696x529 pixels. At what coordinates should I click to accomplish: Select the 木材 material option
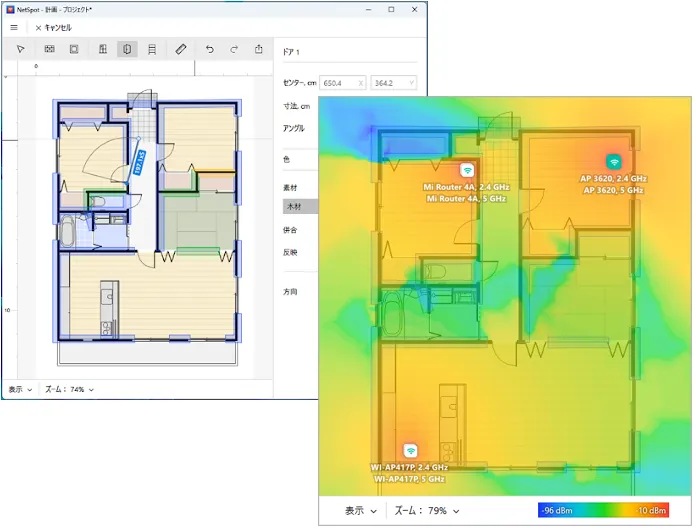click(x=301, y=206)
